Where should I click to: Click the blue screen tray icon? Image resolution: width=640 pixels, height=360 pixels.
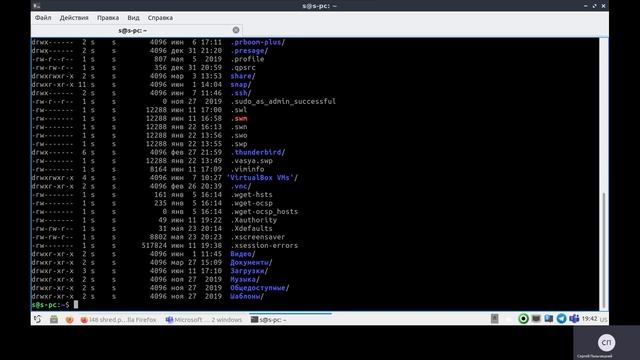point(549,319)
